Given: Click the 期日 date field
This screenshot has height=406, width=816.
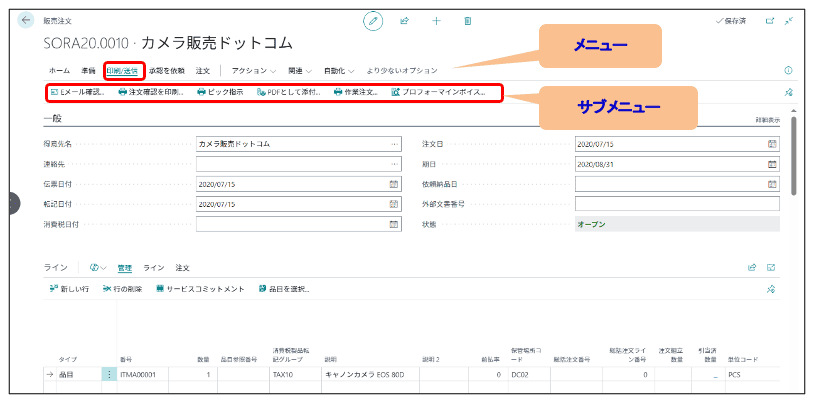Looking at the screenshot, I should (677, 164).
